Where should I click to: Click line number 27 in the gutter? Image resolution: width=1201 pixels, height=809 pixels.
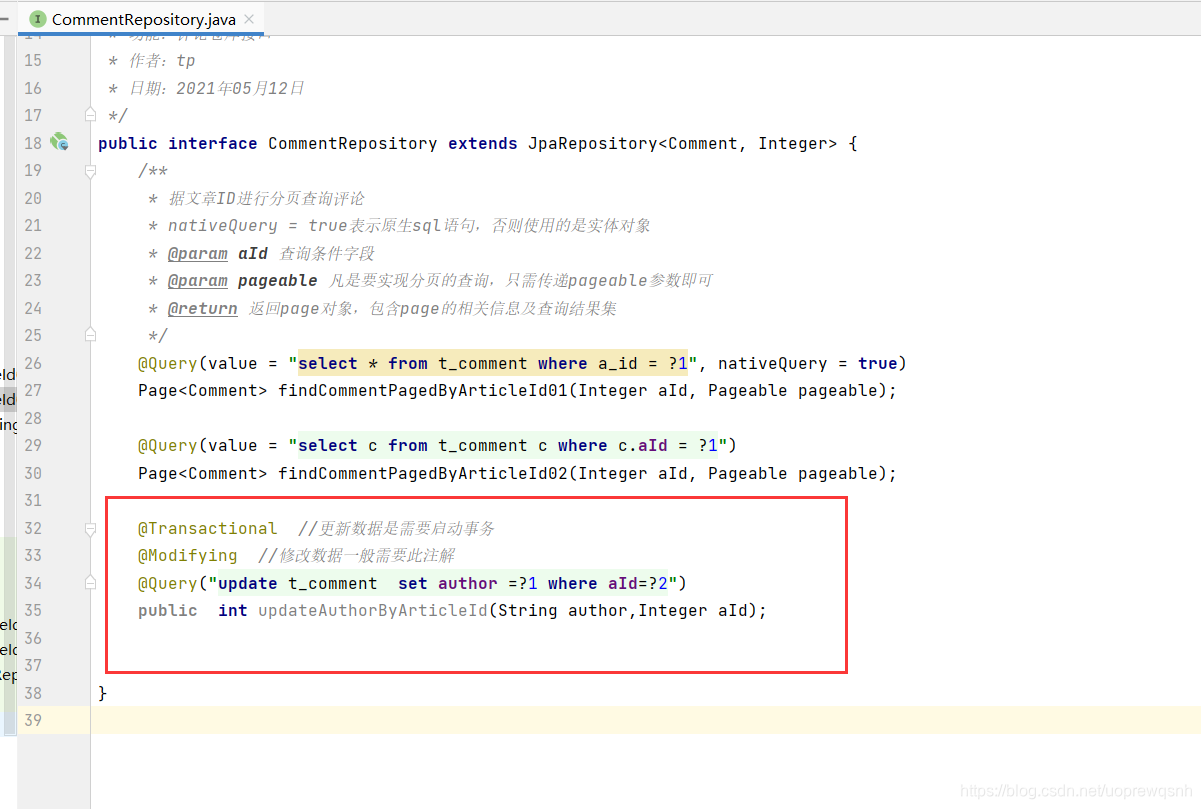click(33, 390)
